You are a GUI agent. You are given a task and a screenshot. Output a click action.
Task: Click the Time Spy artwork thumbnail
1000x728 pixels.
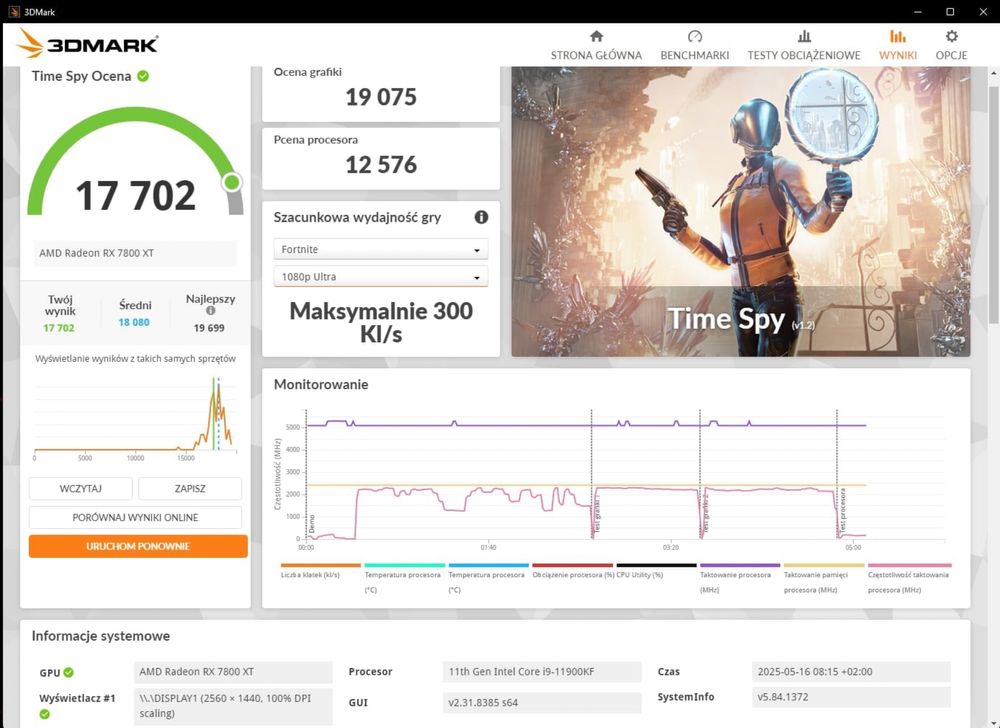[740, 212]
